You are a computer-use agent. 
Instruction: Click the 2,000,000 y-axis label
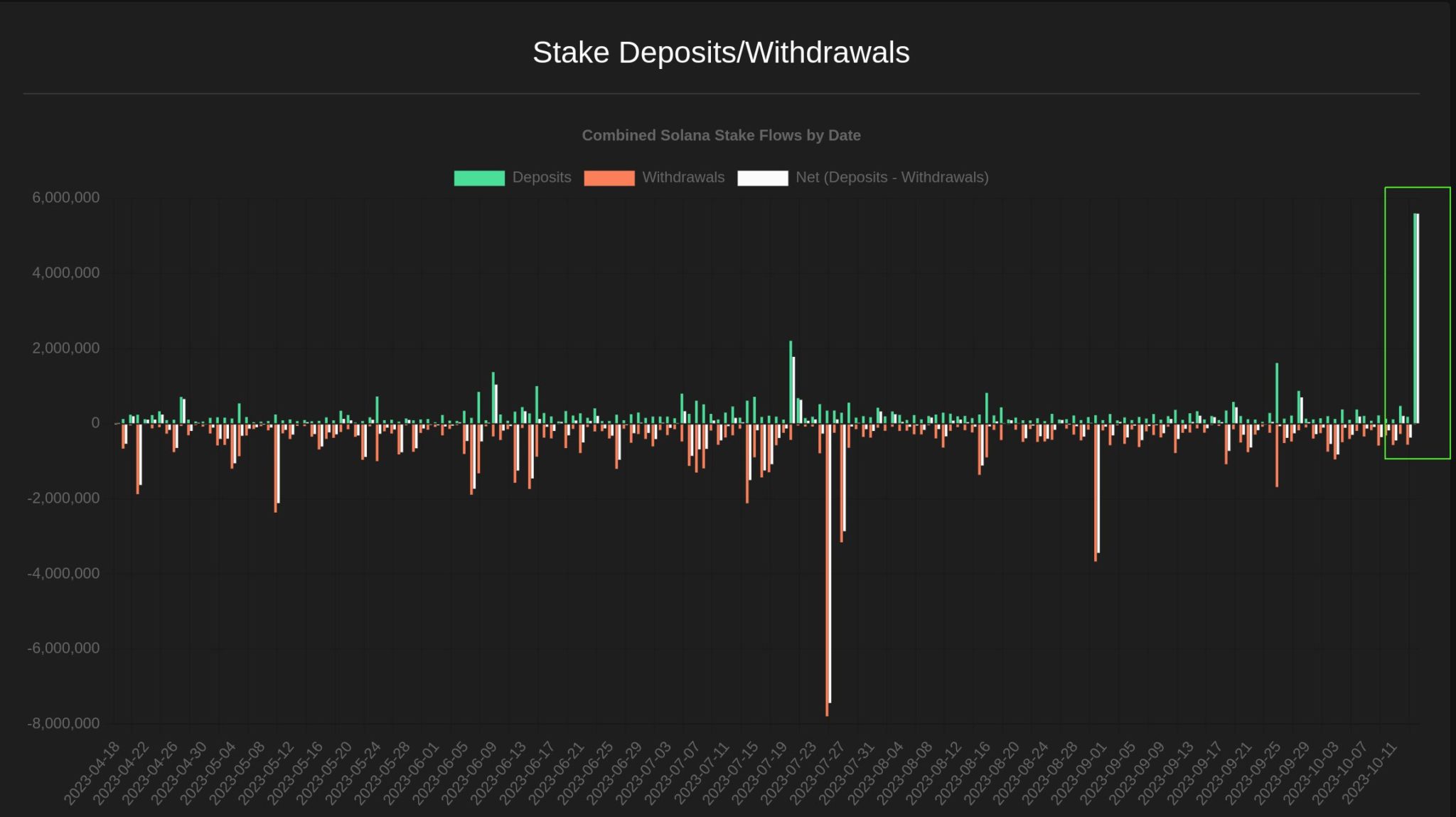tap(65, 348)
